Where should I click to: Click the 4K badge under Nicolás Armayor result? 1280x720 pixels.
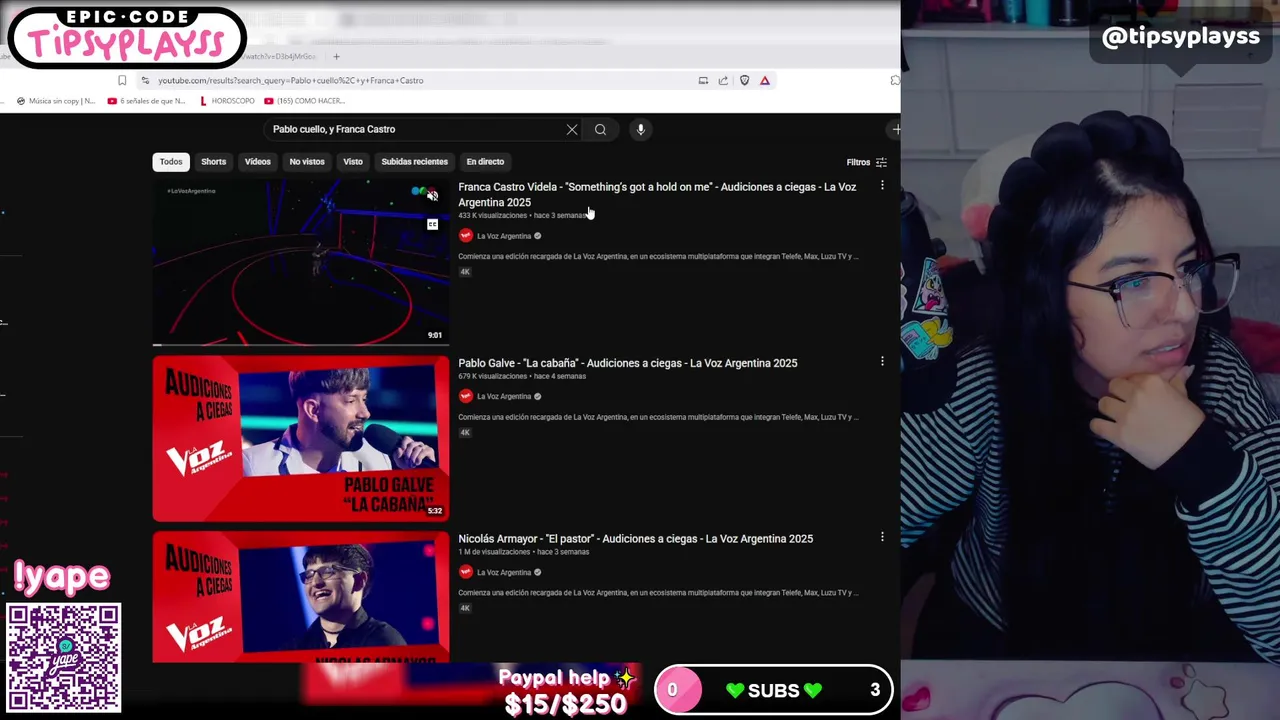(465, 608)
